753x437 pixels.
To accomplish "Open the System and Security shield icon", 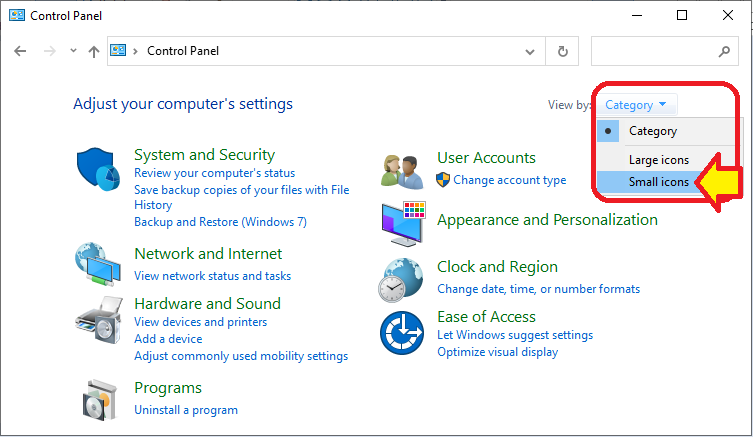I will 98,169.
